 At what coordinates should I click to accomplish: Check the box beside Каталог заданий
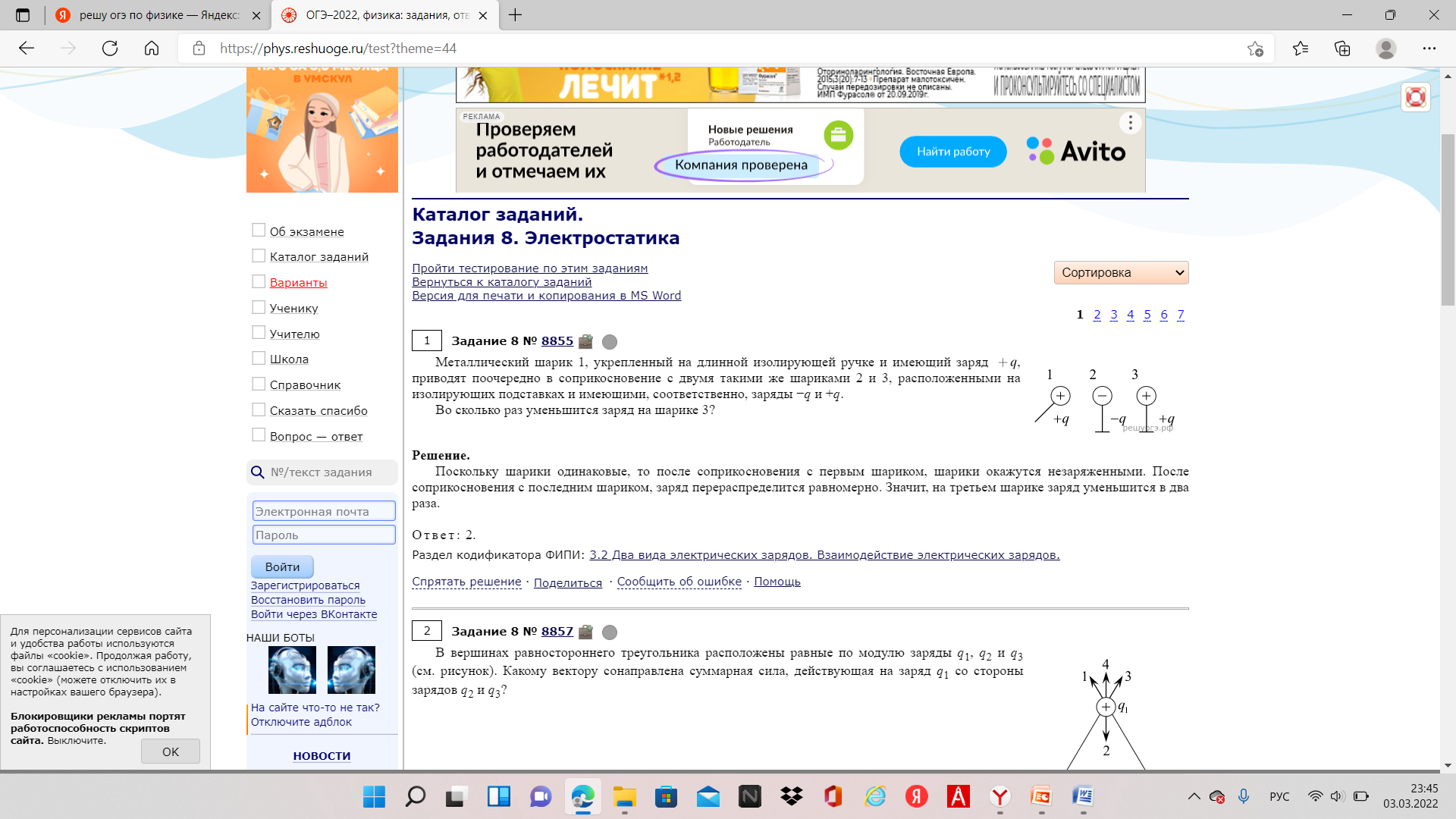click(x=259, y=256)
